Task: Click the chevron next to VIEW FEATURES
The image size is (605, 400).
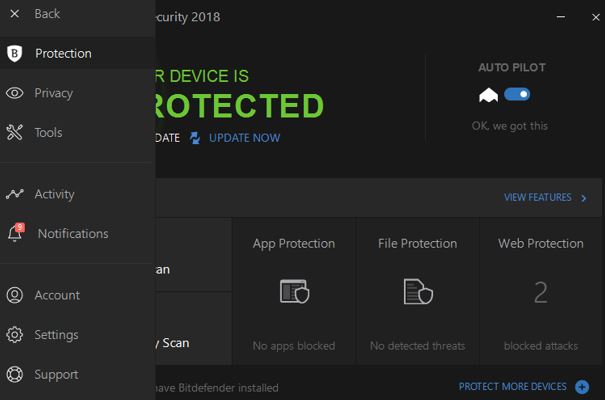Action: click(584, 198)
